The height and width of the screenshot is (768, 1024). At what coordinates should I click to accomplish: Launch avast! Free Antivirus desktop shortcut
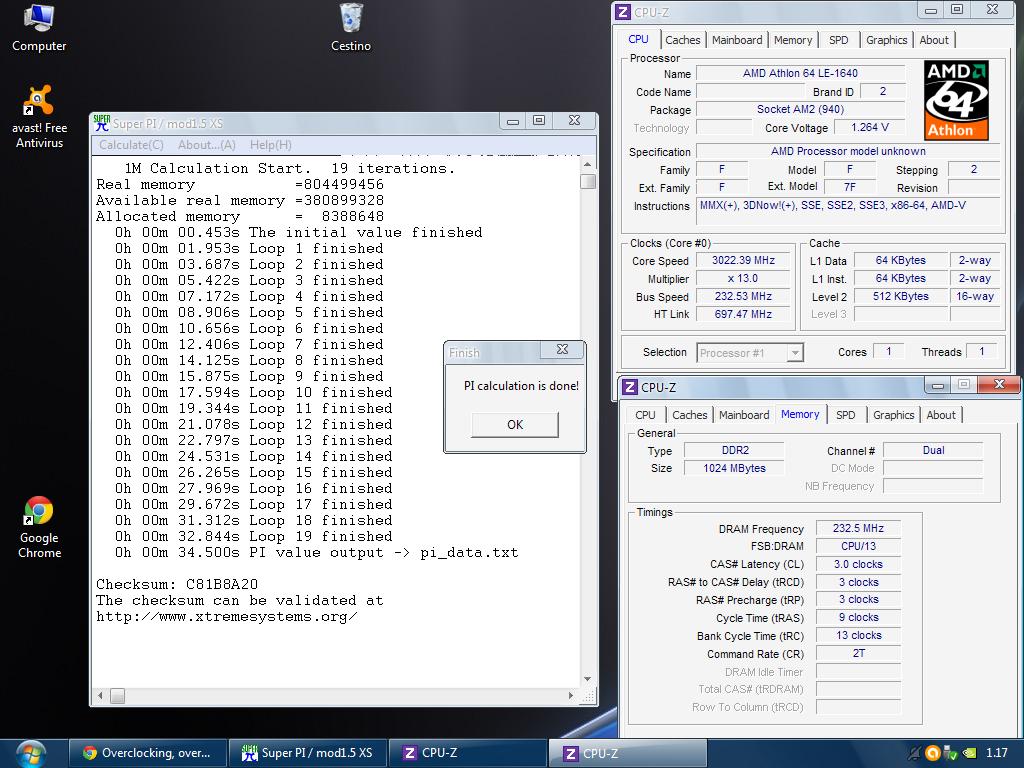(x=39, y=117)
